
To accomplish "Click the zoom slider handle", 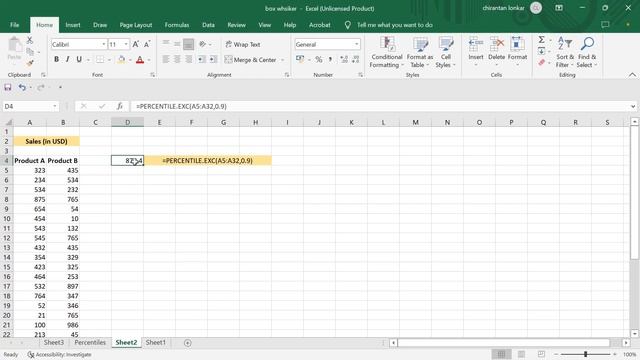I will 585,354.
